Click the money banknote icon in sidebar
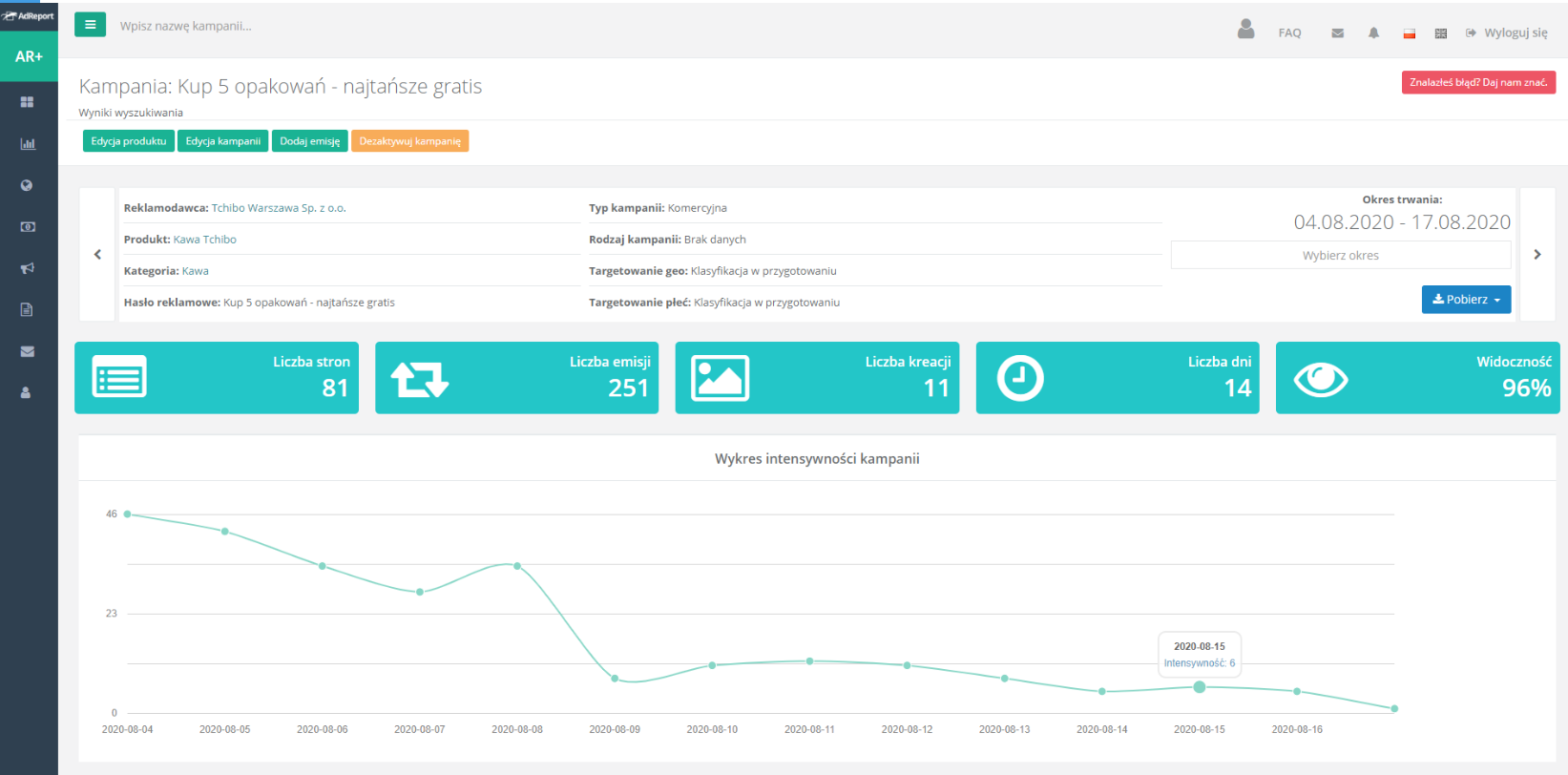 pos(28,227)
